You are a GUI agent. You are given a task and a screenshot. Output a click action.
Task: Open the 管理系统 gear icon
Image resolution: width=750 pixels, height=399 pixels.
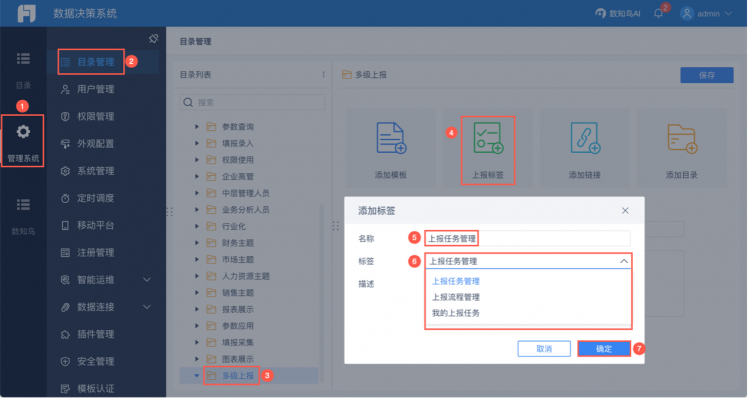tap(23, 132)
